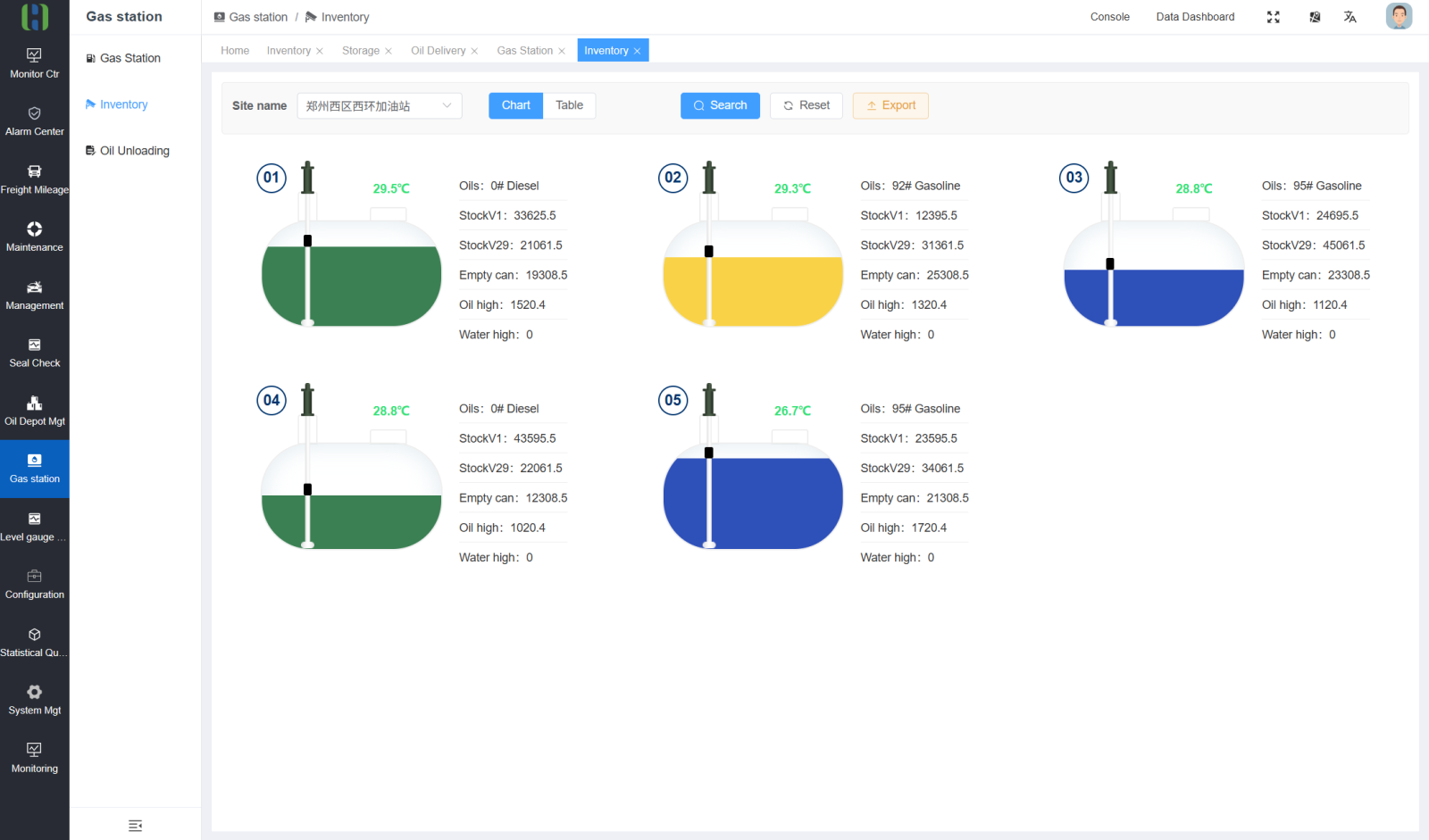Click the application logo
Viewport: 1429px width, 840px height.
pos(35,16)
